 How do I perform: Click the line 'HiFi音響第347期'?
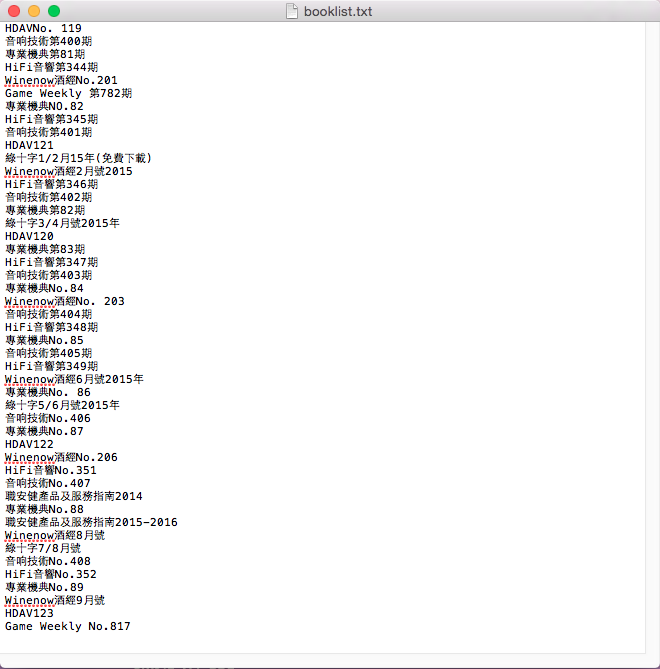(52, 262)
